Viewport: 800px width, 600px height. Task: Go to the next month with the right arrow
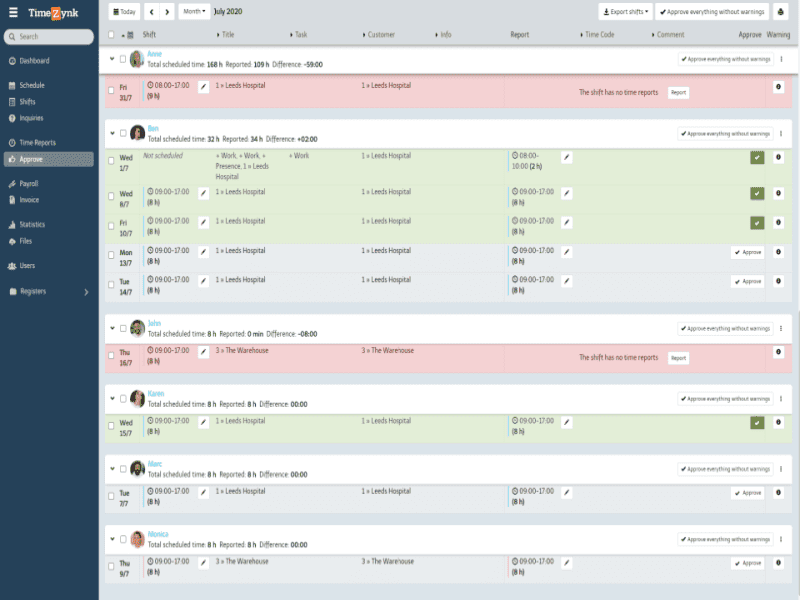tap(167, 12)
